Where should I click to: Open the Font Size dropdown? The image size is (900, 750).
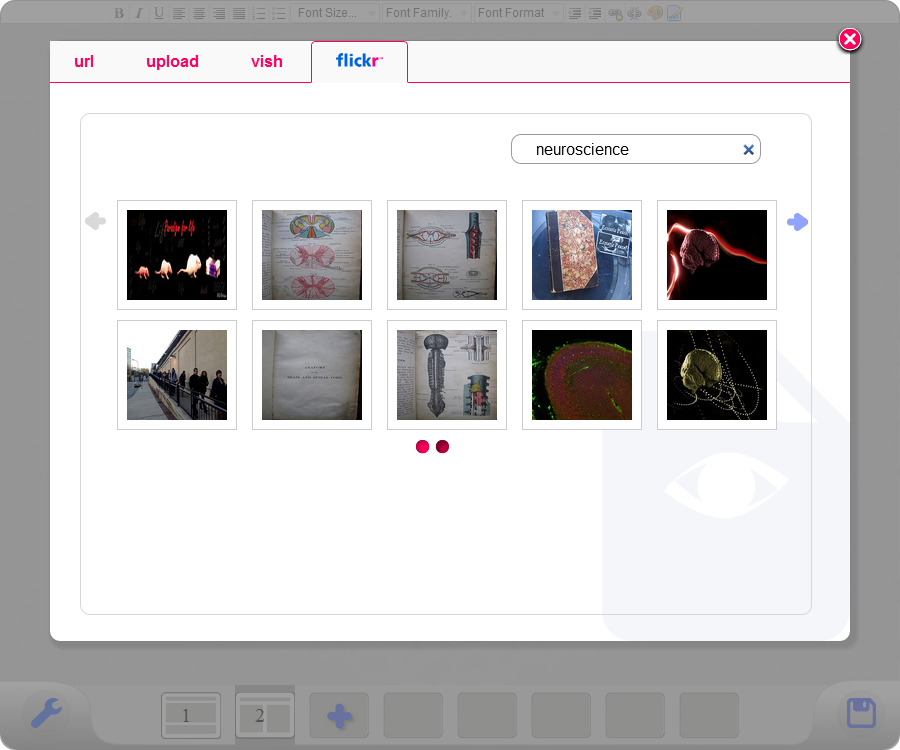[337, 13]
